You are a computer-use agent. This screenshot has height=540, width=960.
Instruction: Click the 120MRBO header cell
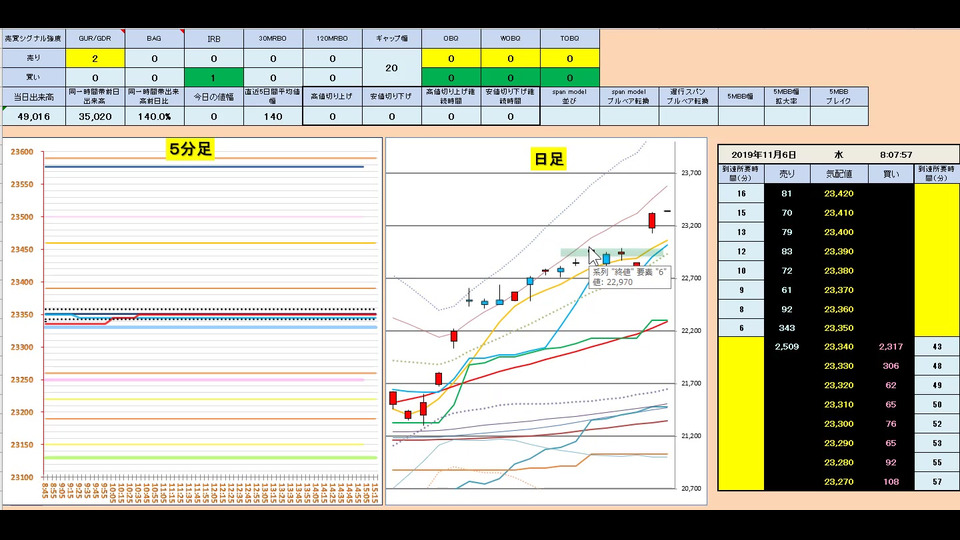pyautogui.click(x=332, y=39)
